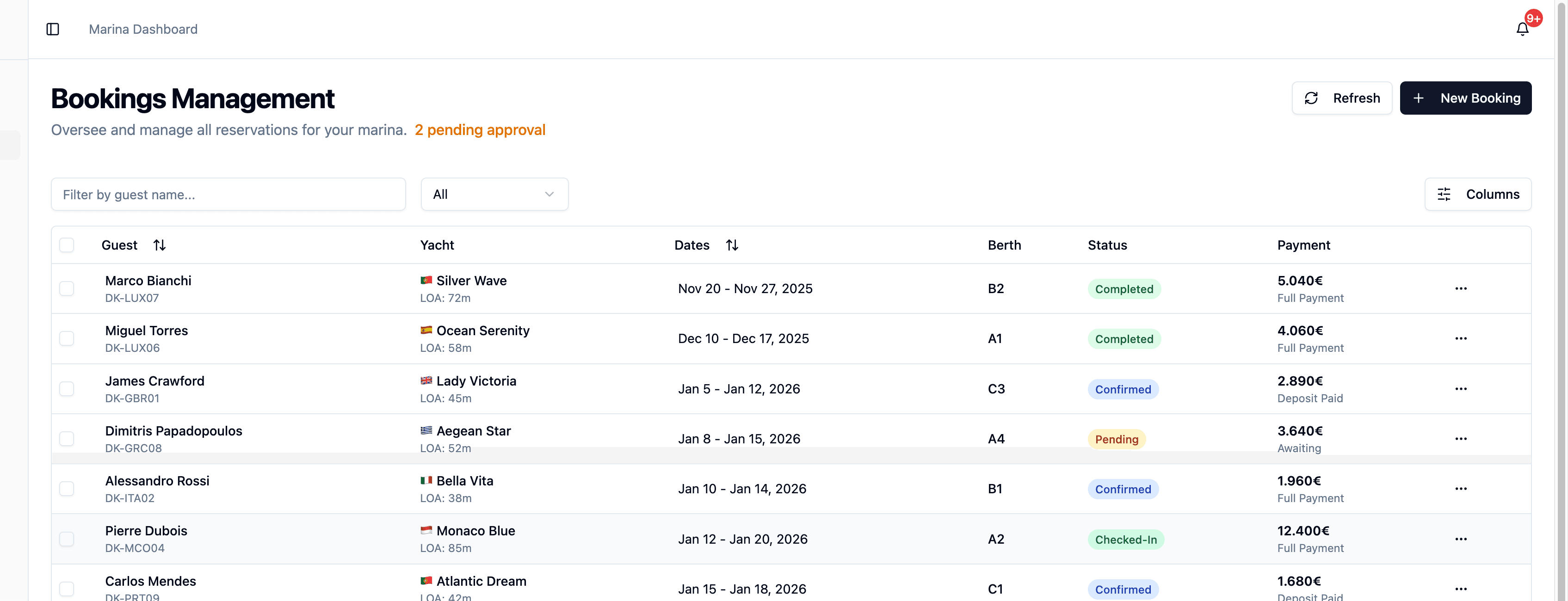The width and height of the screenshot is (1568, 601).
Task: Open the Columns filter sliders icon
Action: (x=1445, y=194)
